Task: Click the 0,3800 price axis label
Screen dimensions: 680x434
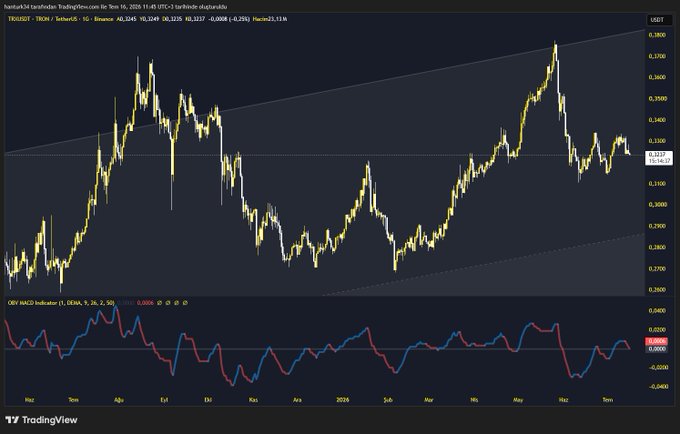Action: tap(657, 35)
